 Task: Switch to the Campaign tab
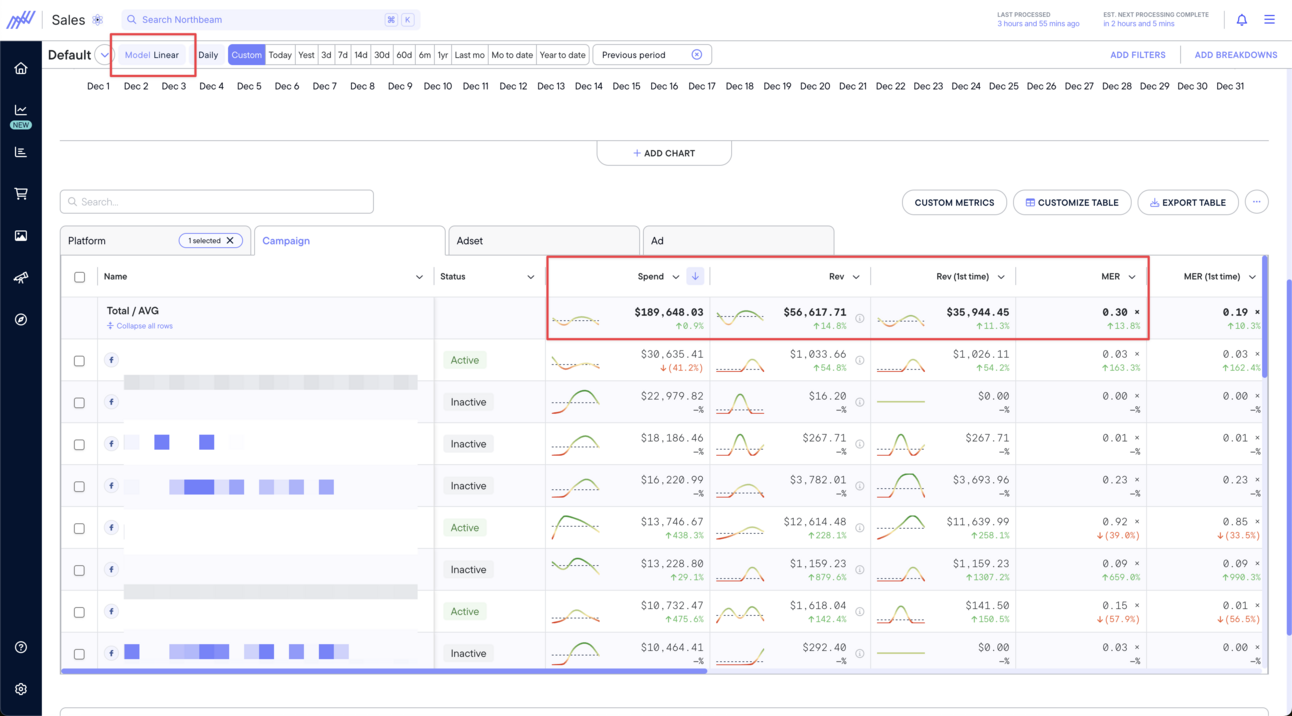tap(349, 241)
